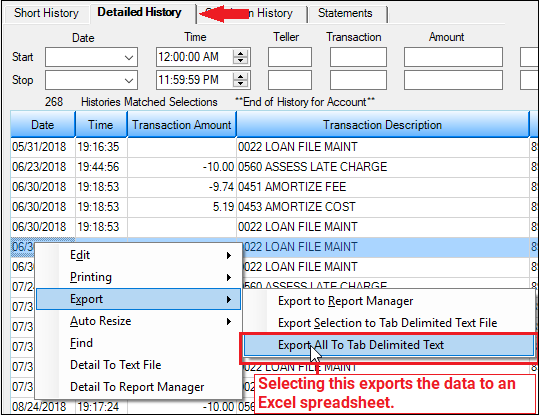
Task: Select the 06/23/2018 date cell
Action: point(43,167)
